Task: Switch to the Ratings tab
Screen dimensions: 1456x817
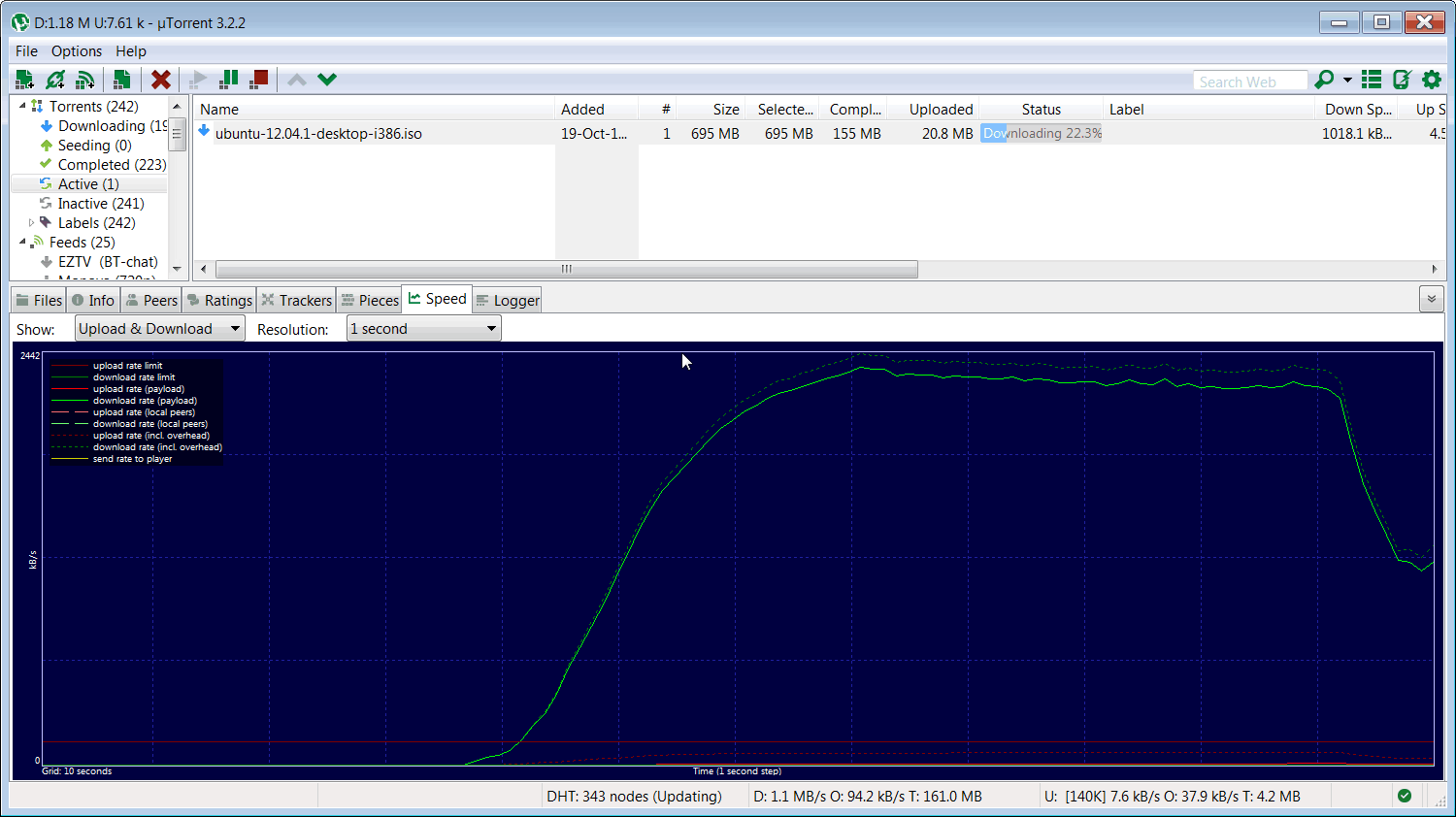Action: tap(219, 301)
